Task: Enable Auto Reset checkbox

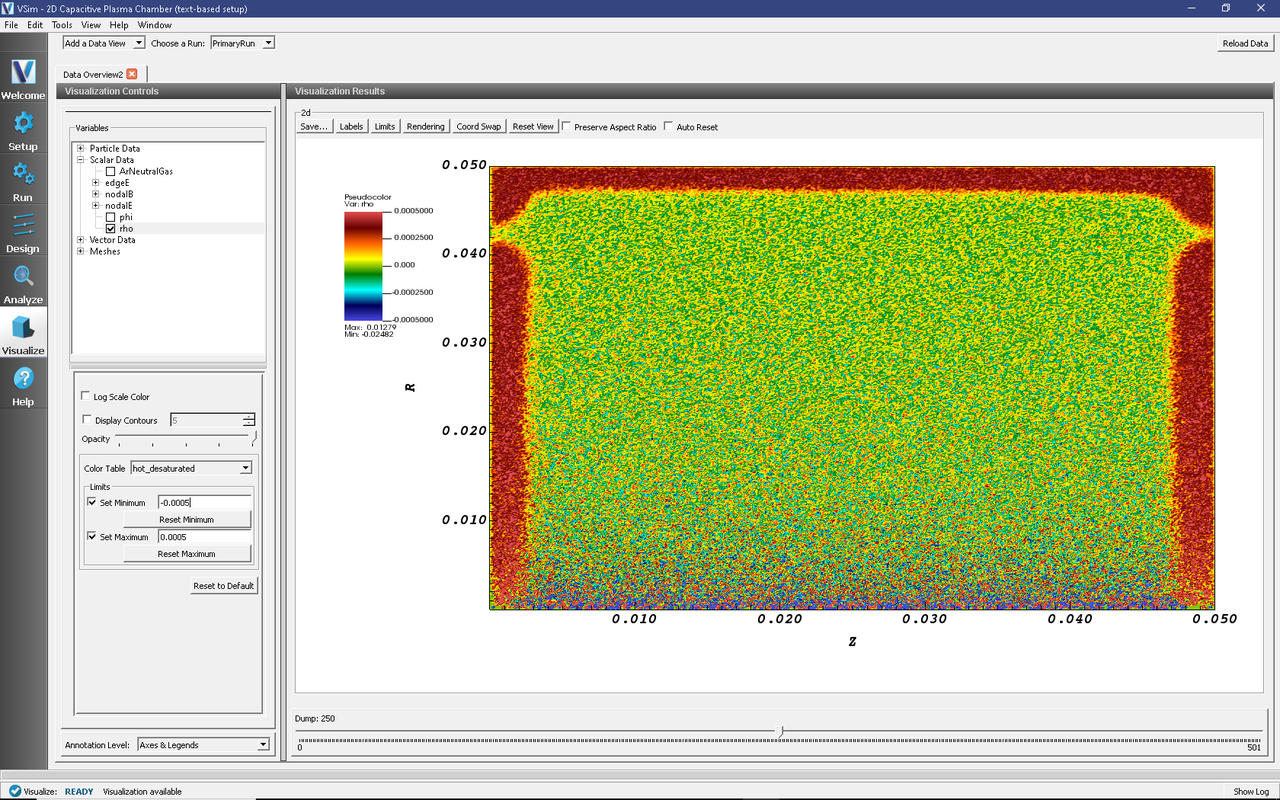Action: tap(669, 127)
